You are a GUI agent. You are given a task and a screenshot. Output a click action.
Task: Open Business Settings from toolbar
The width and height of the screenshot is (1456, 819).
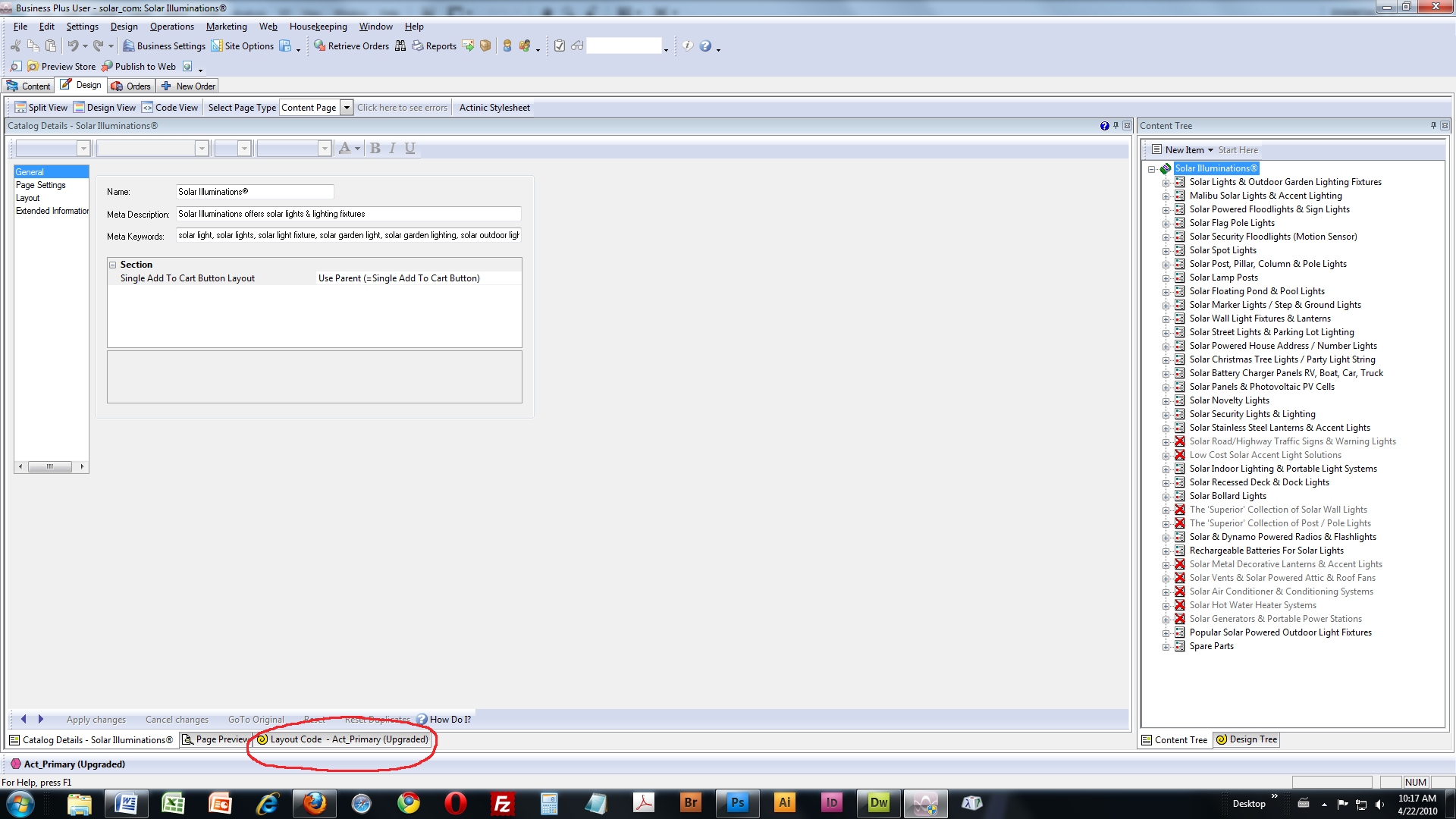tap(129, 46)
